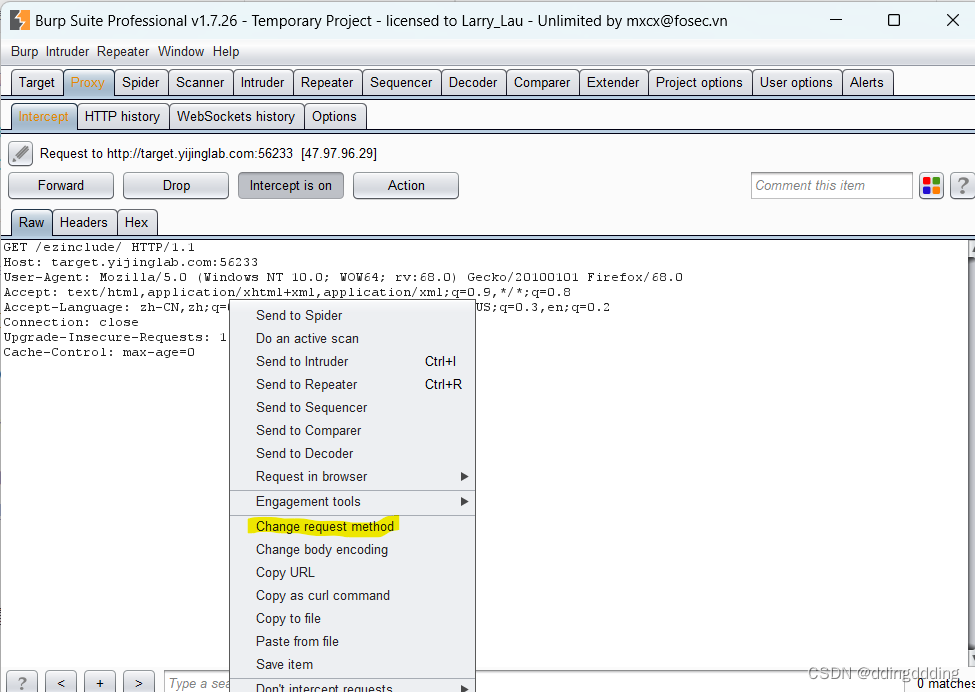Open the Decoder tab

[473, 83]
